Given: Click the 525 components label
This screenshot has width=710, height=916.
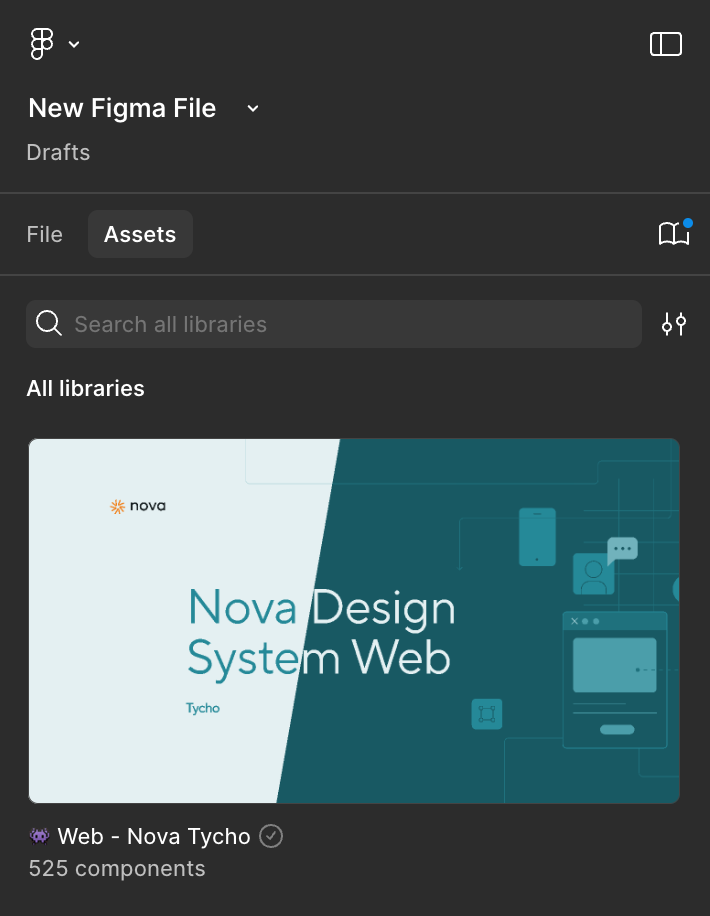Looking at the screenshot, I should 117,869.
